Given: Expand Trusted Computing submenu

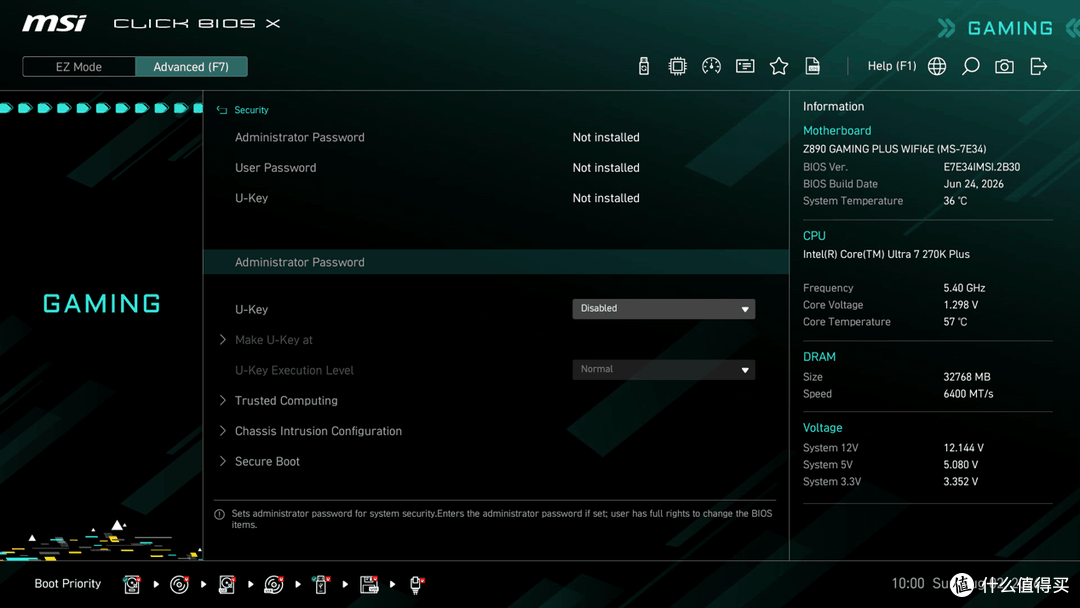Looking at the screenshot, I should (278, 401).
